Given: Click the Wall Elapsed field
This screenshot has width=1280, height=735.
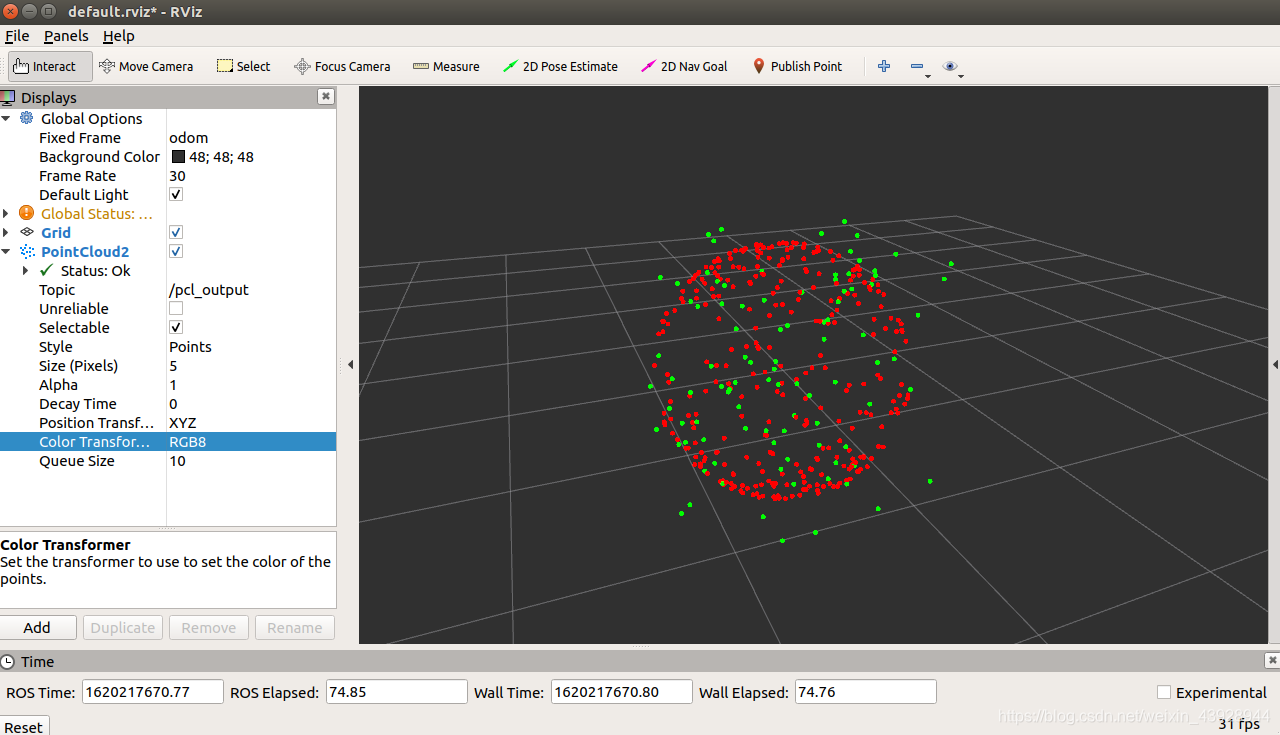Looking at the screenshot, I should coord(865,692).
